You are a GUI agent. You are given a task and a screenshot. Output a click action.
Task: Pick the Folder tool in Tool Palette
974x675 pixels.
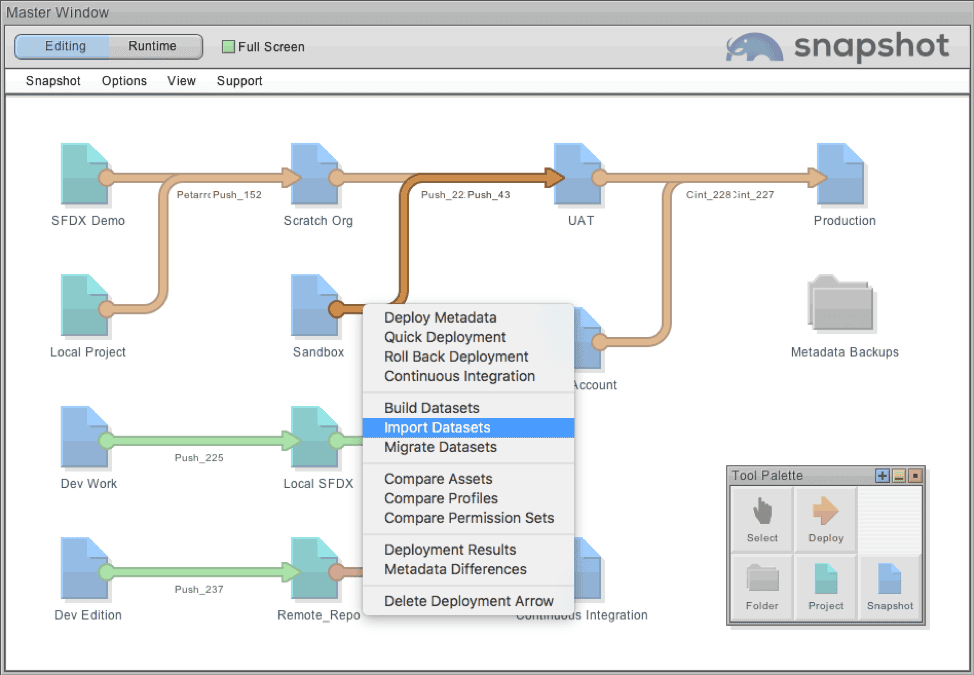(762, 587)
